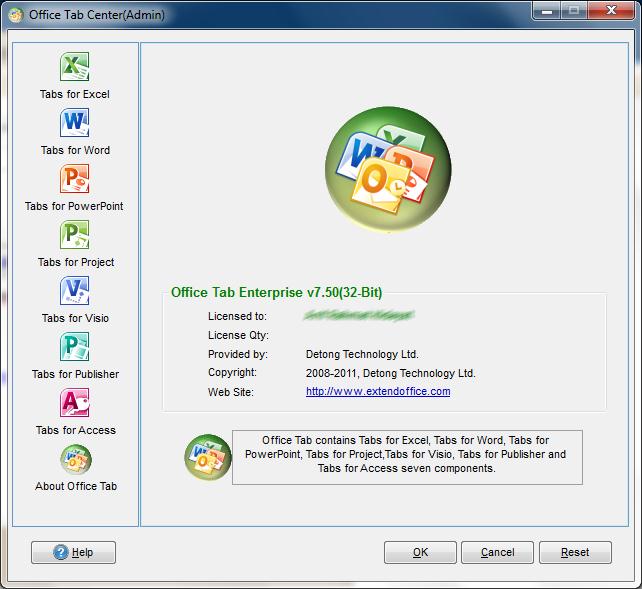Click small Office Tab logo beside description

click(208, 457)
